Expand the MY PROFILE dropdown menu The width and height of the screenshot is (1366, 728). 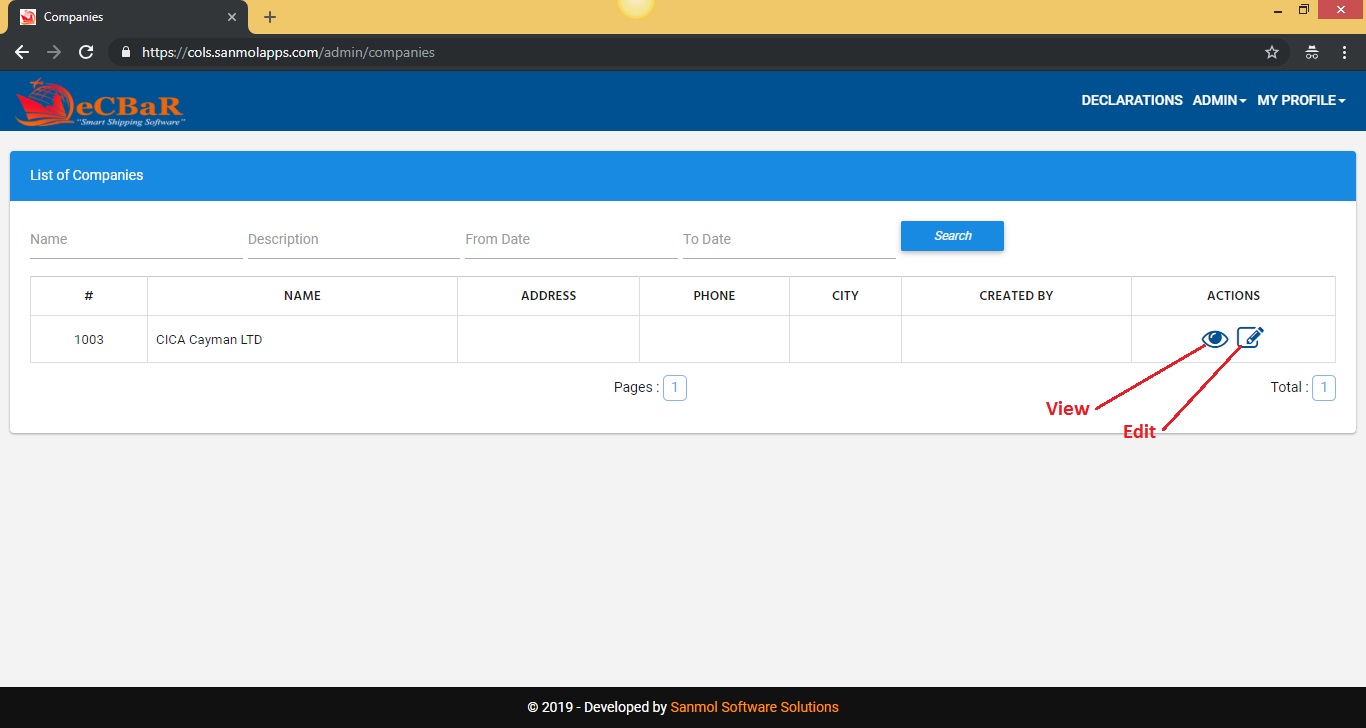click(x=1301, y=100)
